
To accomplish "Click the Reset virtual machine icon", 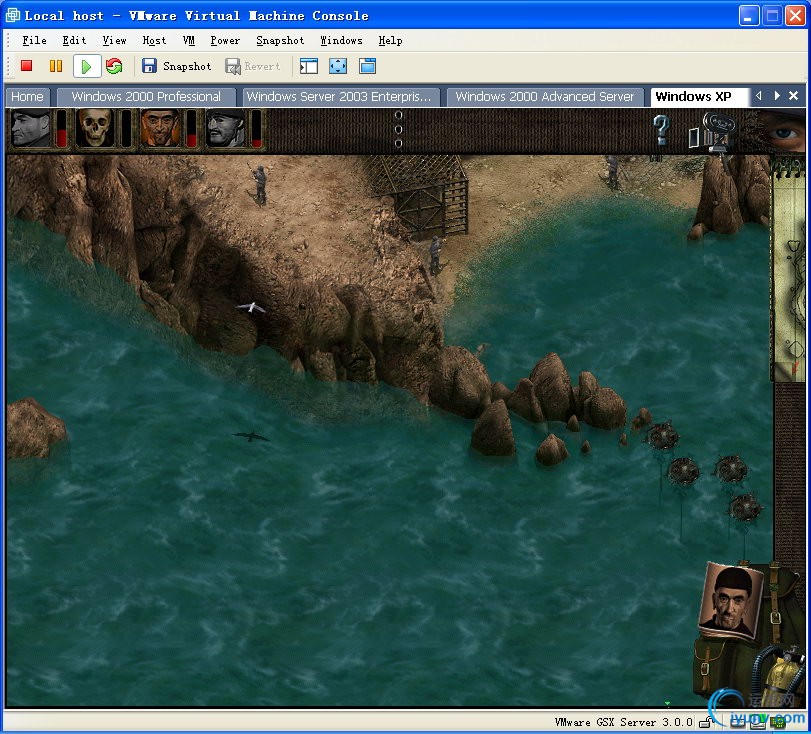I will click(114, 66).
